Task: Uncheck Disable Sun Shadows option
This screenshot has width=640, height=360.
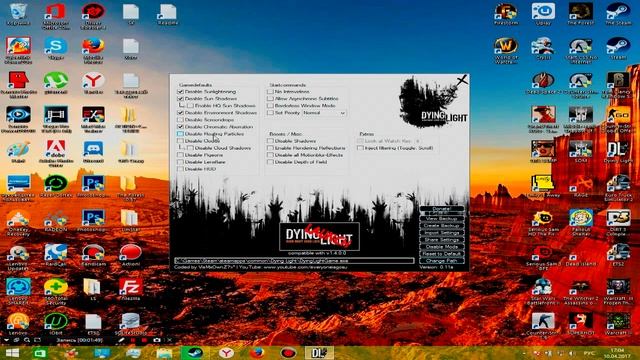Action: pos(180,99)
